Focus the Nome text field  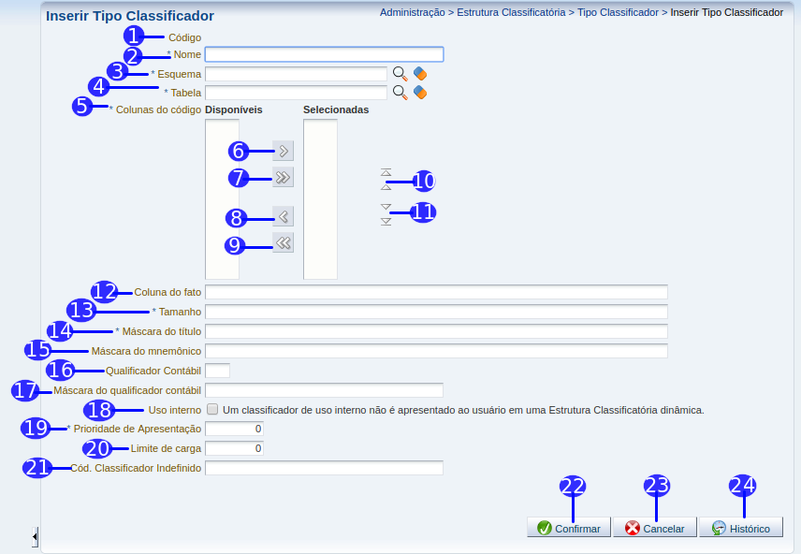click(x=324, y=55)
